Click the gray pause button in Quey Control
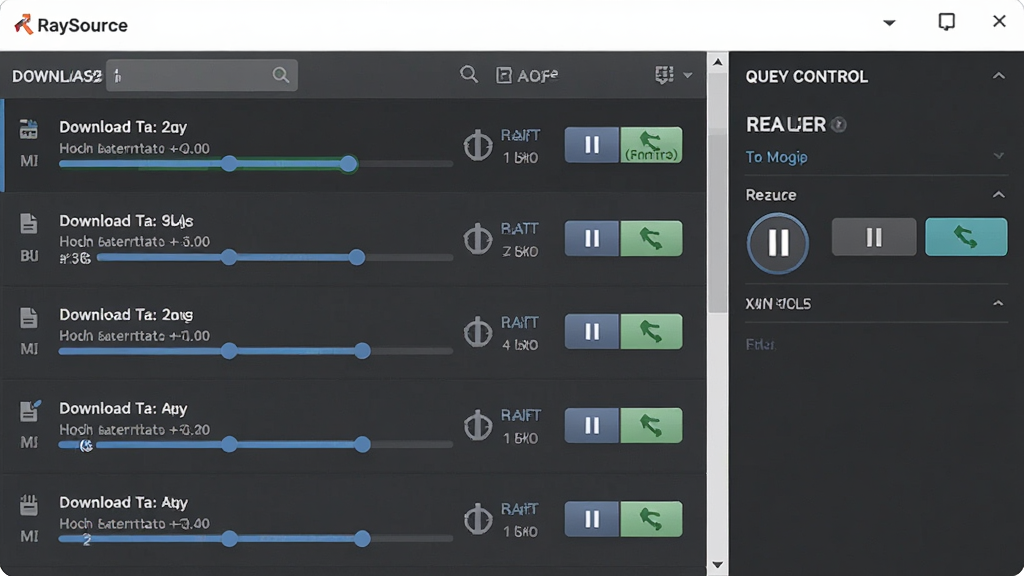Viewport: 1024px width, 576px height. click(x=874, y=237)
